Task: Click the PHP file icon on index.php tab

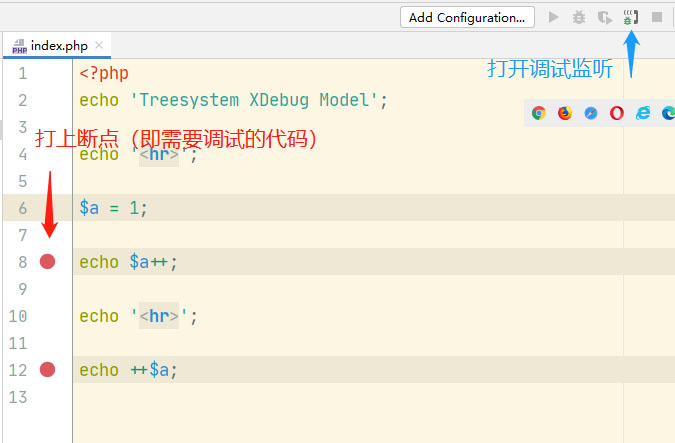Action: 19,46
